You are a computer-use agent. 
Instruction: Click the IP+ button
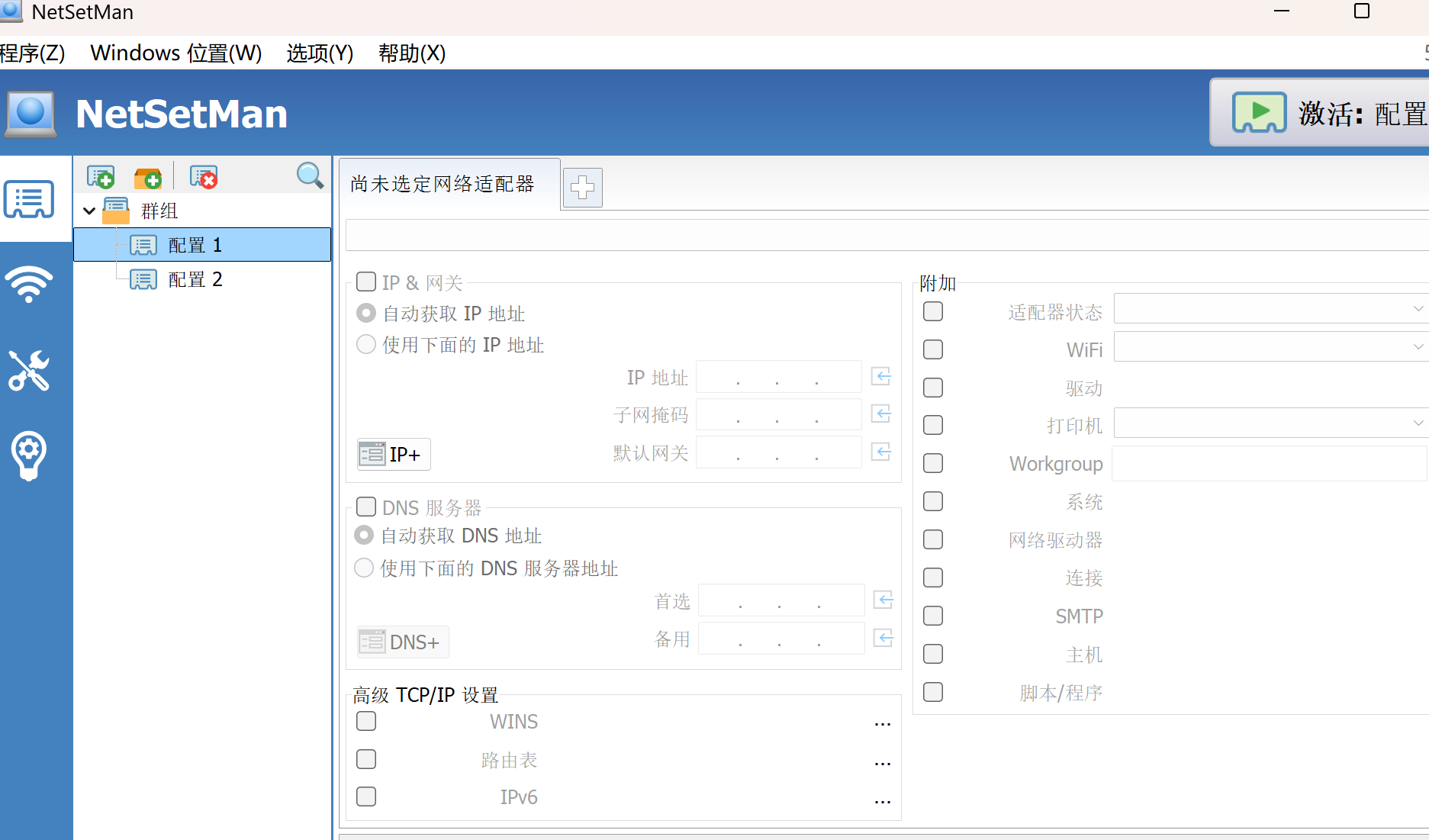coord(394,455)
